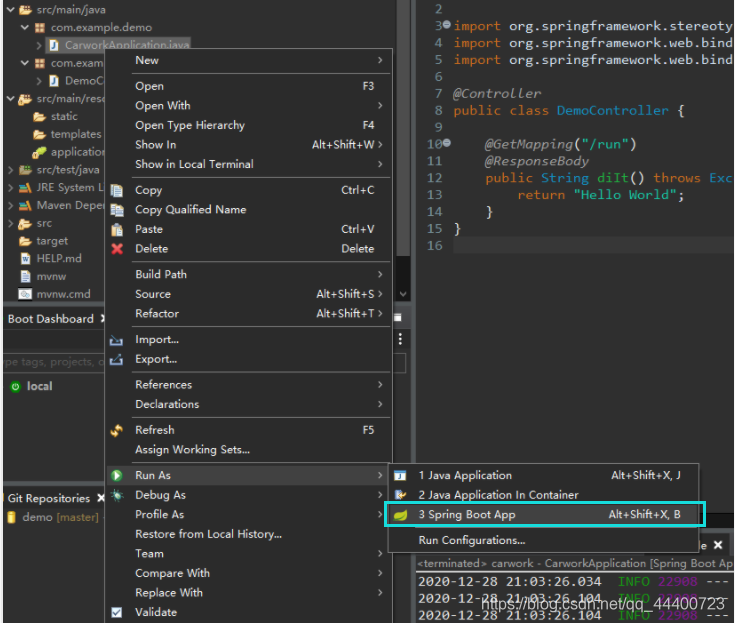Expand the src/test/java folder
This screenshot has height=623, width=735.
(10, 170)
